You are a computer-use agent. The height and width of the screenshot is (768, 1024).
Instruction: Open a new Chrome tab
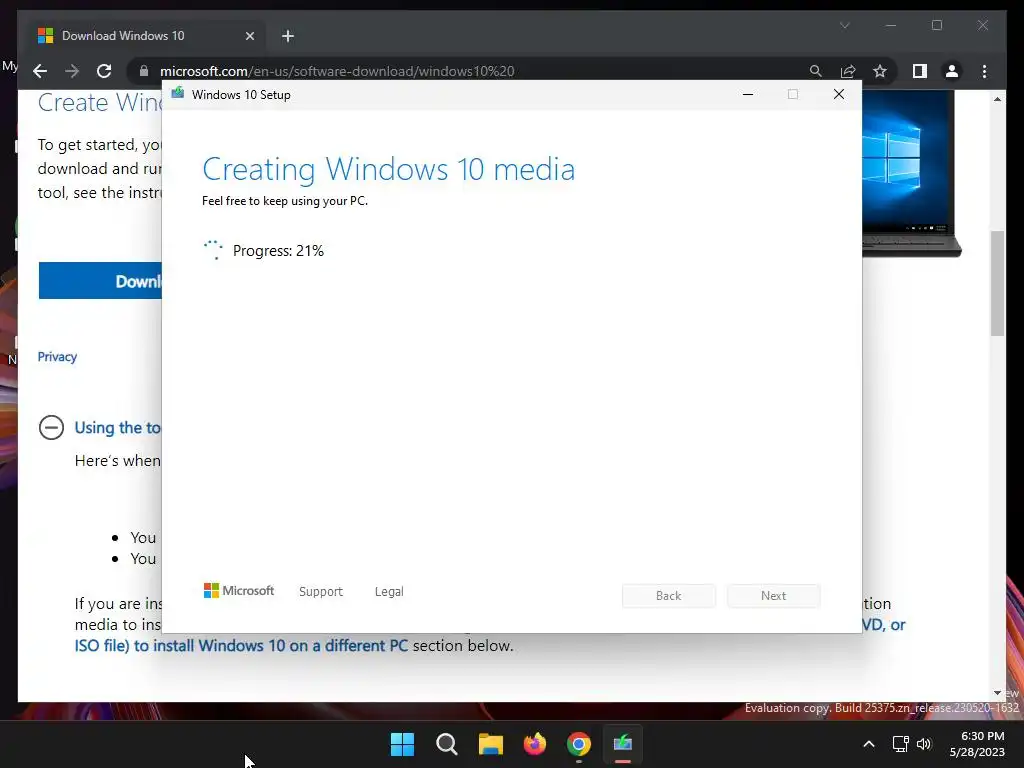coord(288,36)
